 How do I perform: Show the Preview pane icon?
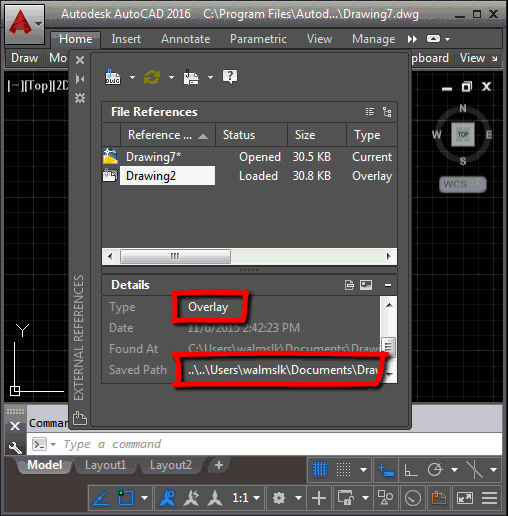366,285
